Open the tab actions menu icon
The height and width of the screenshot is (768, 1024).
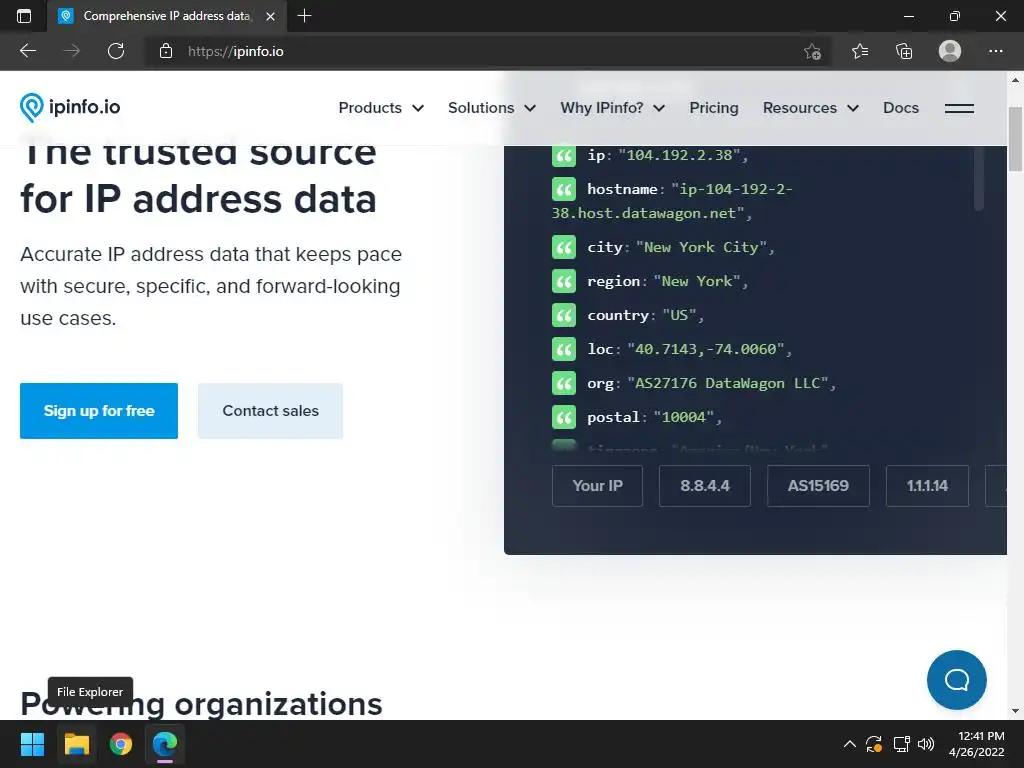pyautogui.click(x=24, y=16)
